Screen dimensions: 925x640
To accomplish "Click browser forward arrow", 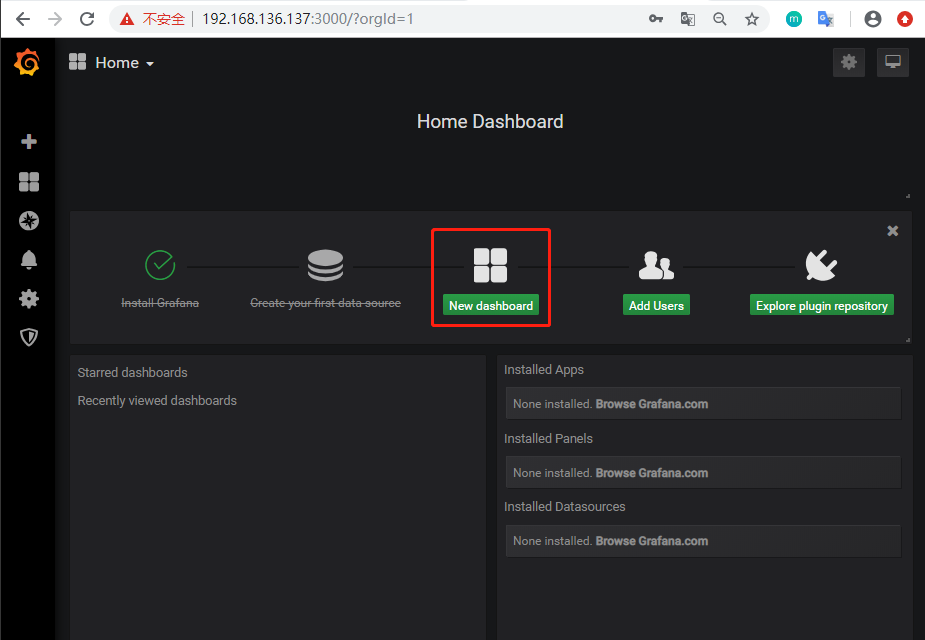I will click(x=55, y=19).
